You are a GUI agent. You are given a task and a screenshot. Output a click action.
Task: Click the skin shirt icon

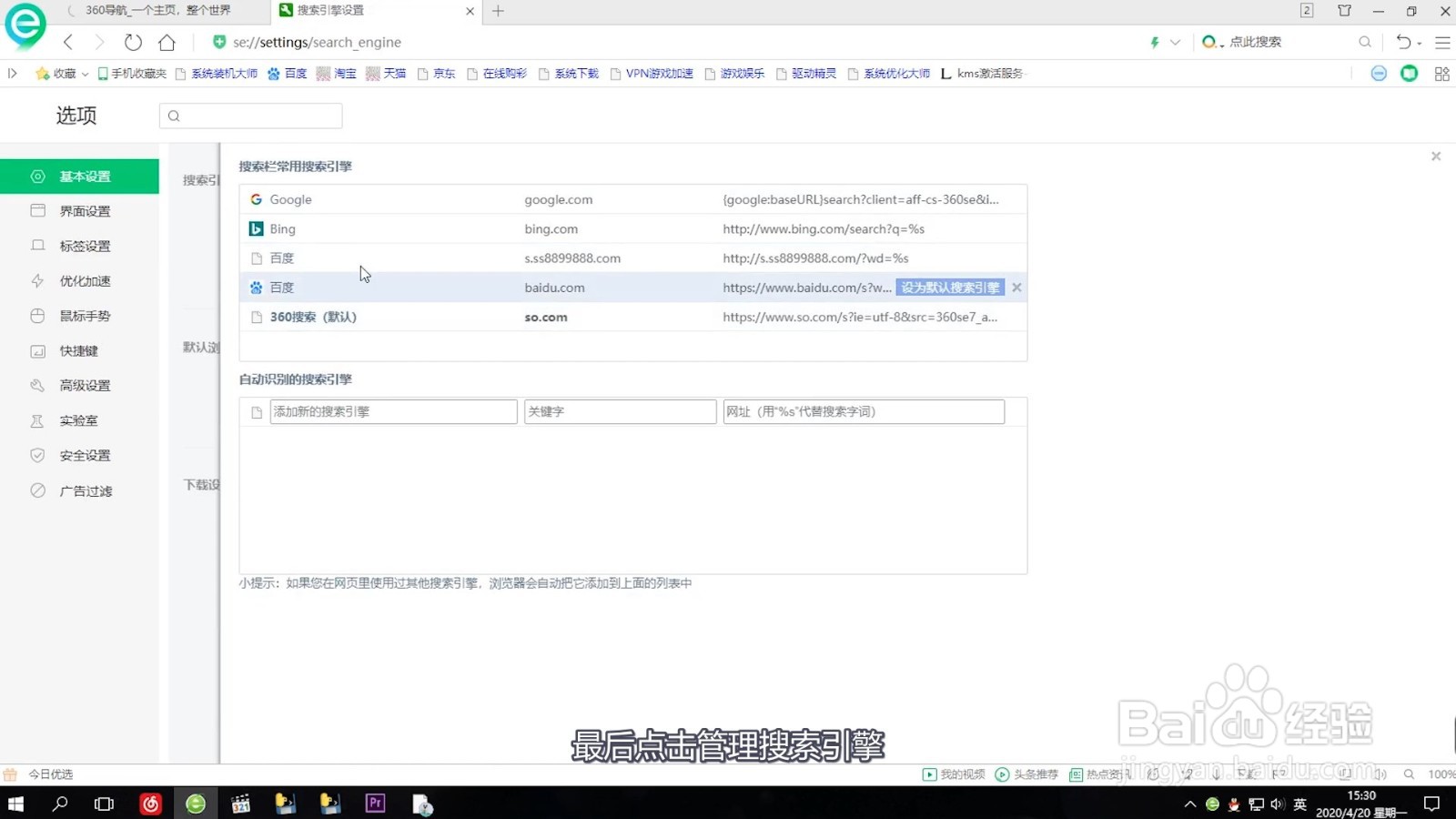[x=1344, y=11]
